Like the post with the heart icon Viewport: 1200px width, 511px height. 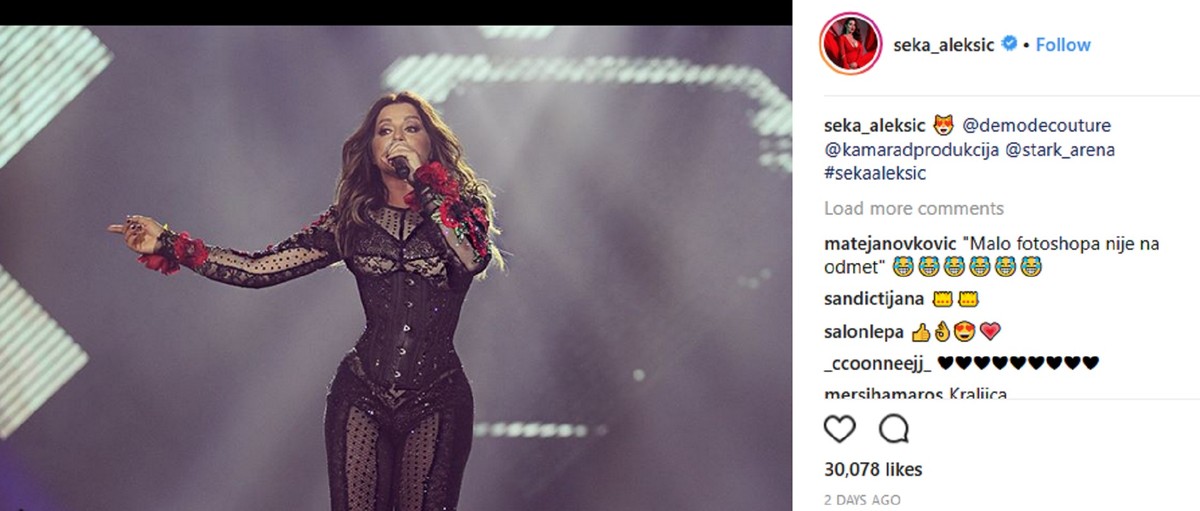840,429
